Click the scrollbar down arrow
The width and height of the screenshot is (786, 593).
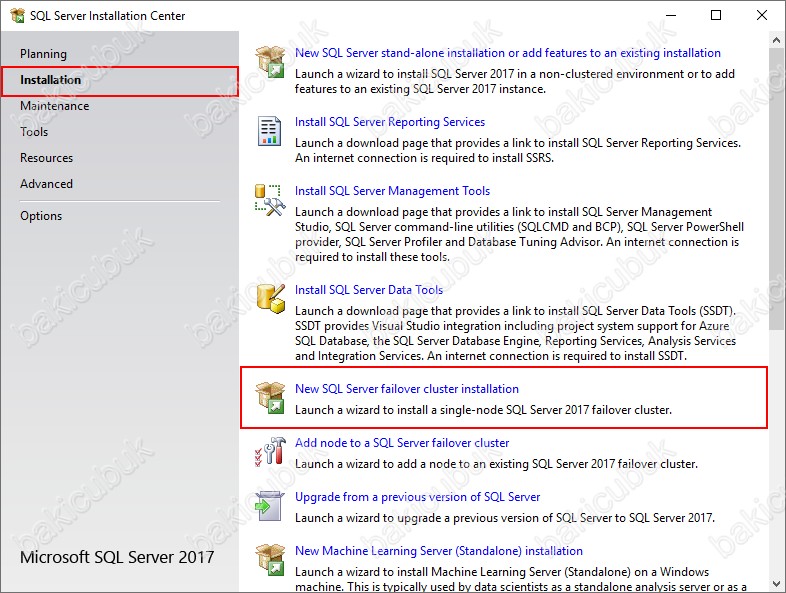tap(777, 584)
